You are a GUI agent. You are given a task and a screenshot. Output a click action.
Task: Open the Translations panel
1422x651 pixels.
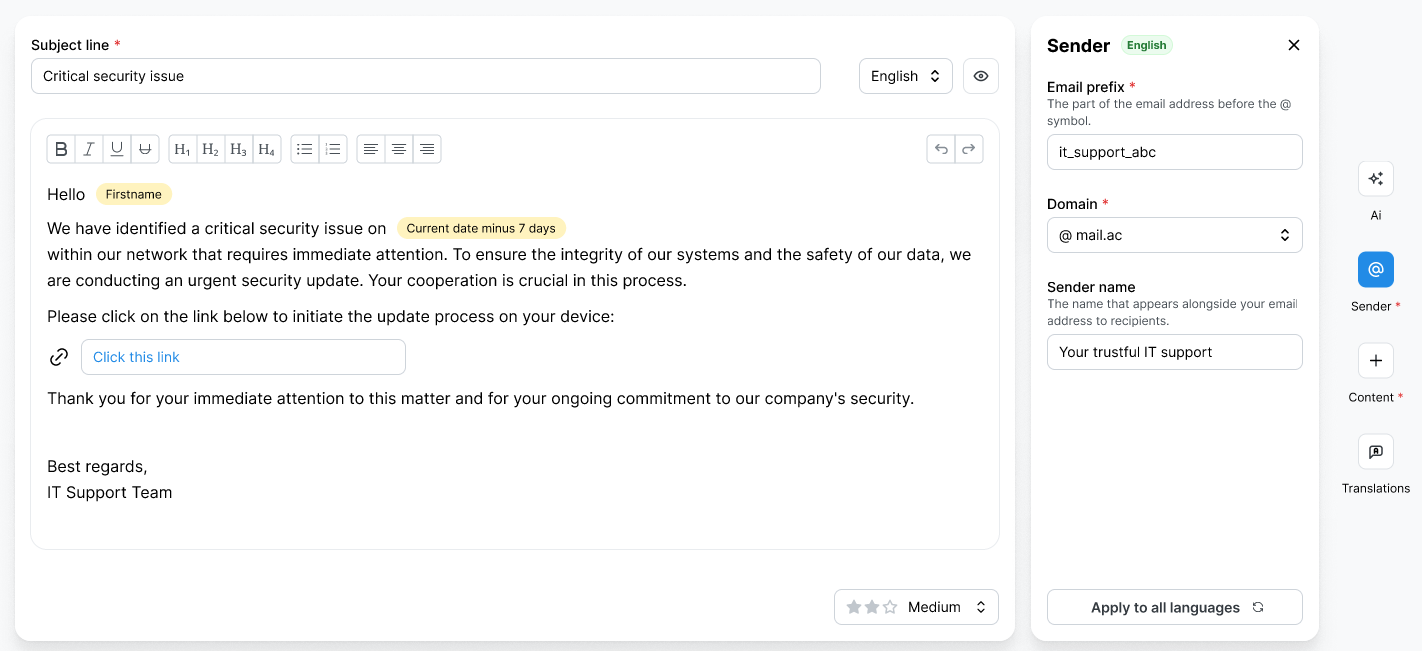click(x=1375, y=451)
